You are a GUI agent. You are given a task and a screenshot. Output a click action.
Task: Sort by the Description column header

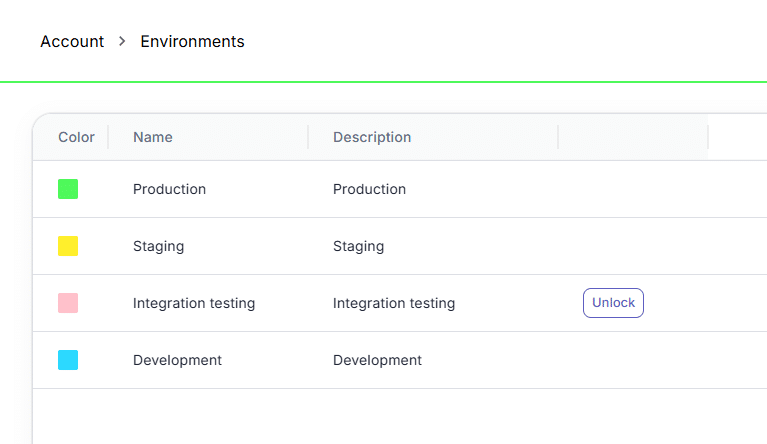[372, 137]
